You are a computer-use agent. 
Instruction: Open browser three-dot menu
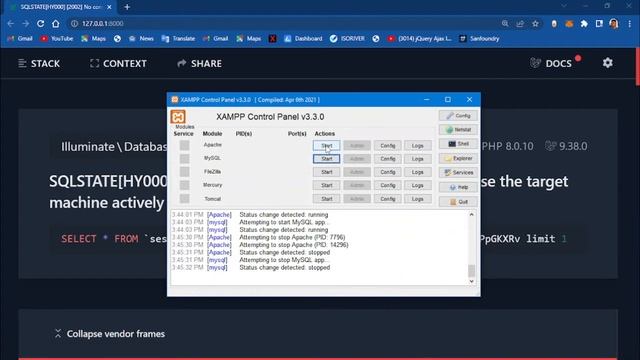tap(630, 24)
